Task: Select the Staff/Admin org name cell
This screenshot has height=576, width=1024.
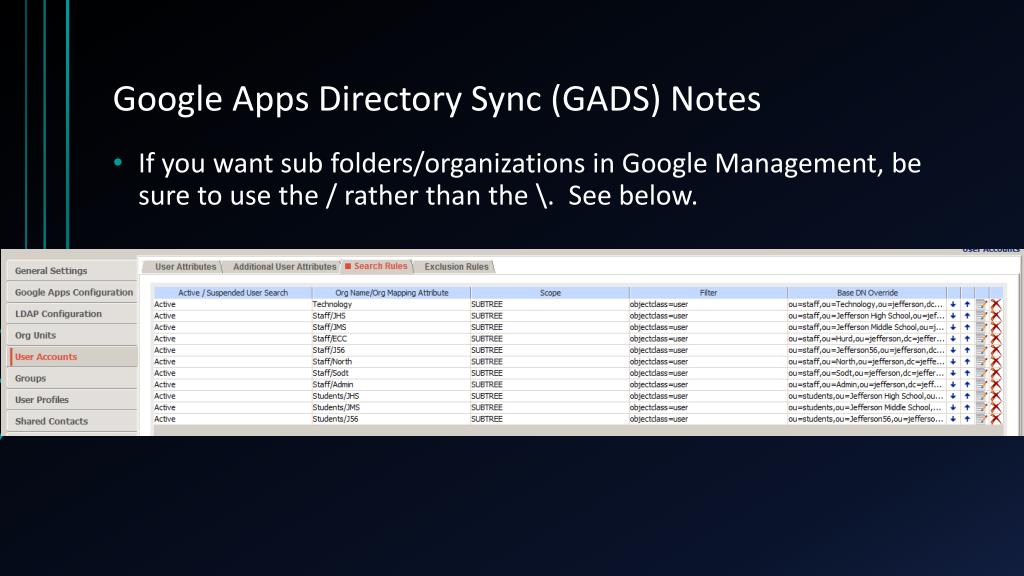Action: [391, 385]
